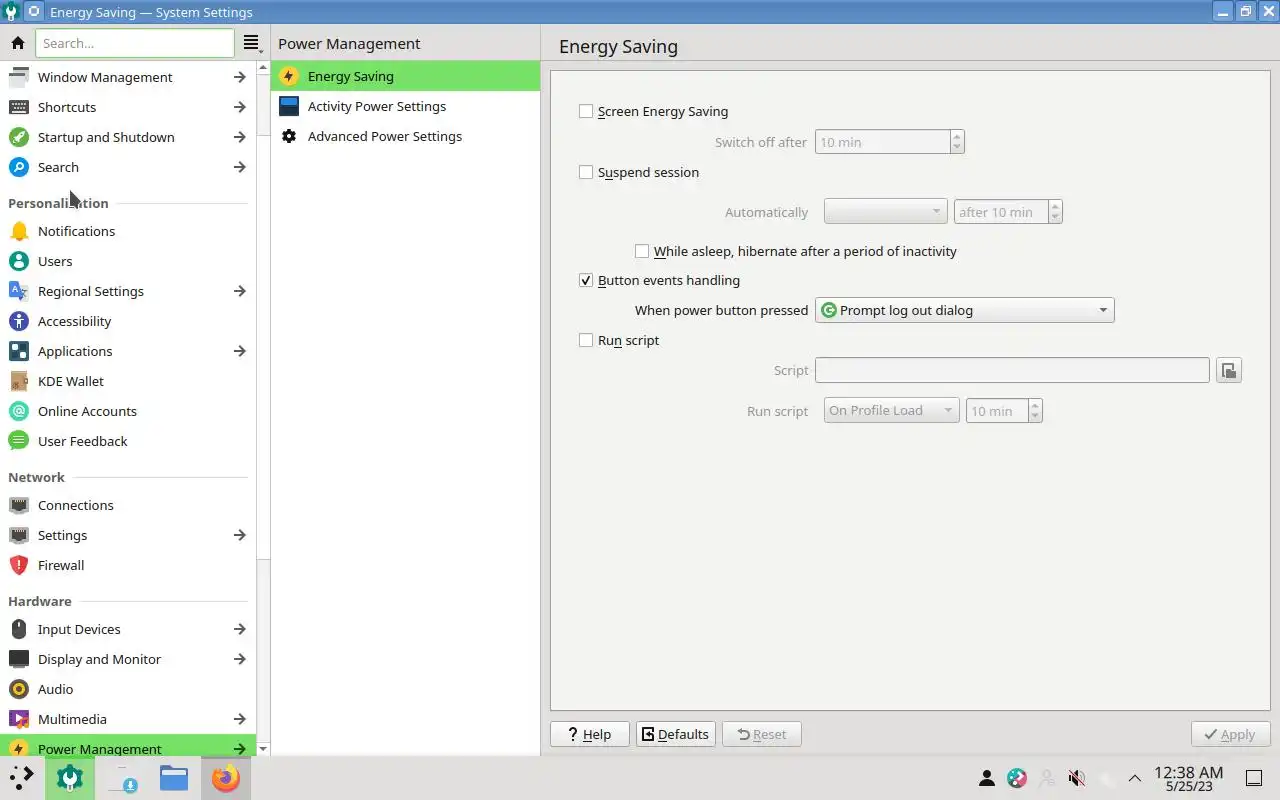Expand Regional Settings arrow

(239, 291)
